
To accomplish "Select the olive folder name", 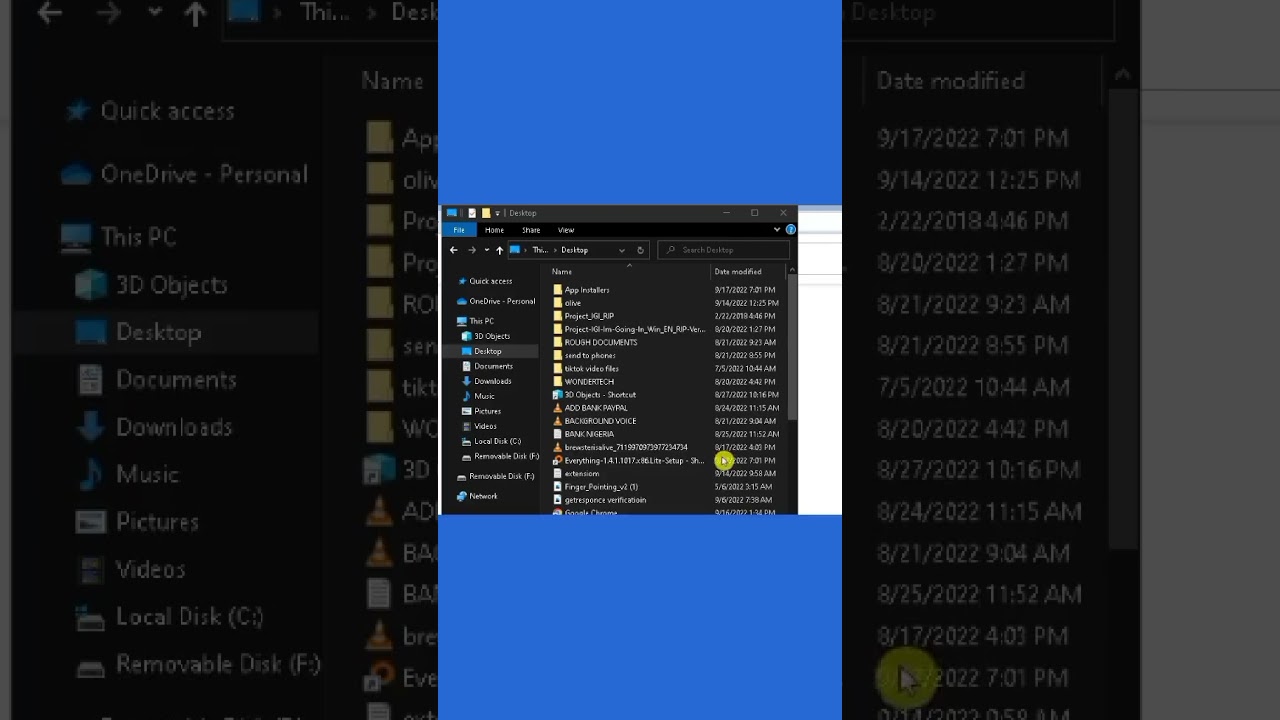I will pyautogui.click(x=573, y=303).
